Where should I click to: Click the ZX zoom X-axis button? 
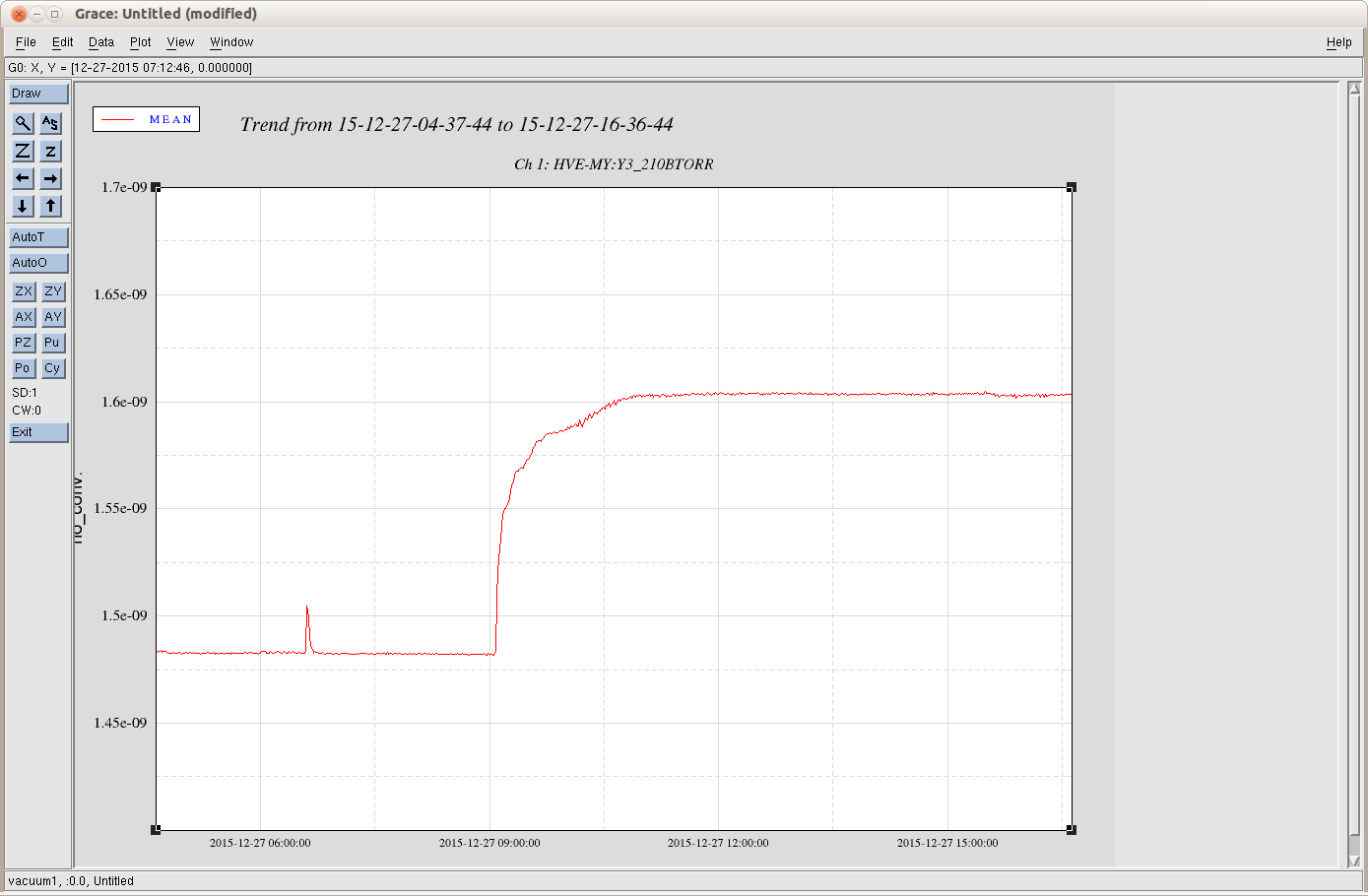click(x=24, y=291)
